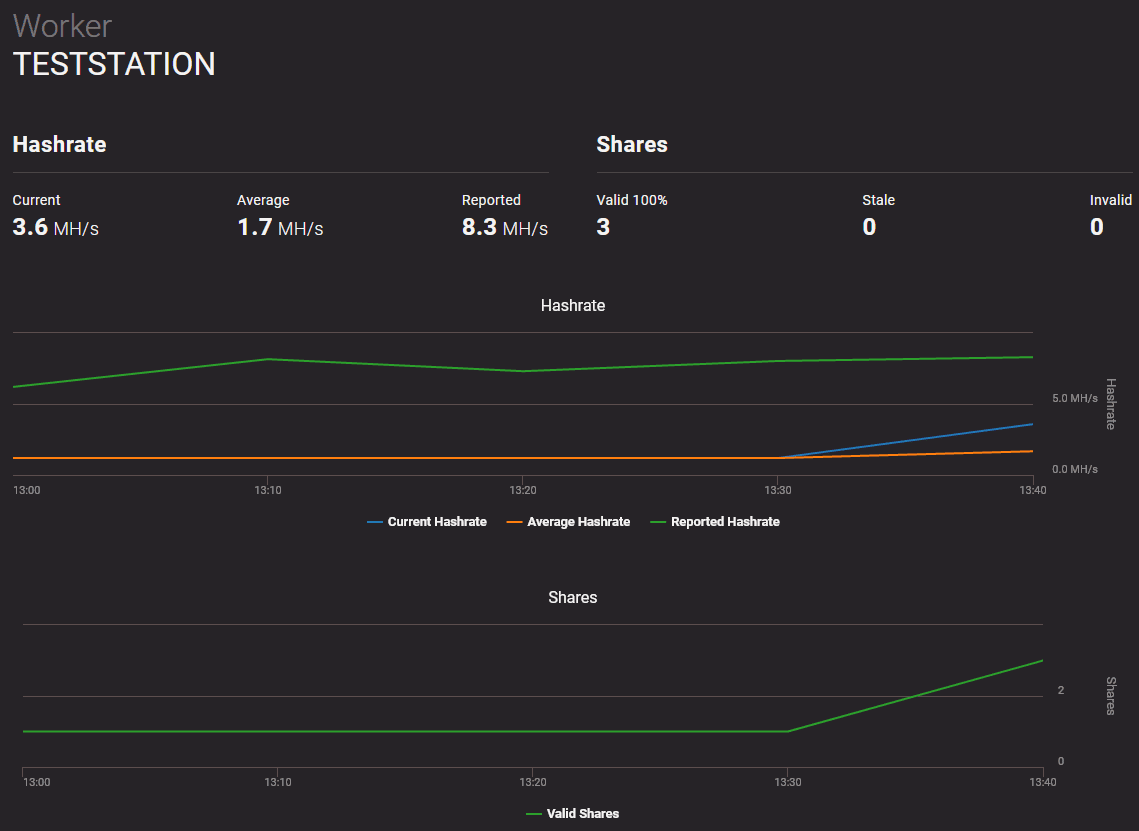The image size is (1139, 831).
Task: Toggle Valid Shares legend entry
Action: [572, 814]
